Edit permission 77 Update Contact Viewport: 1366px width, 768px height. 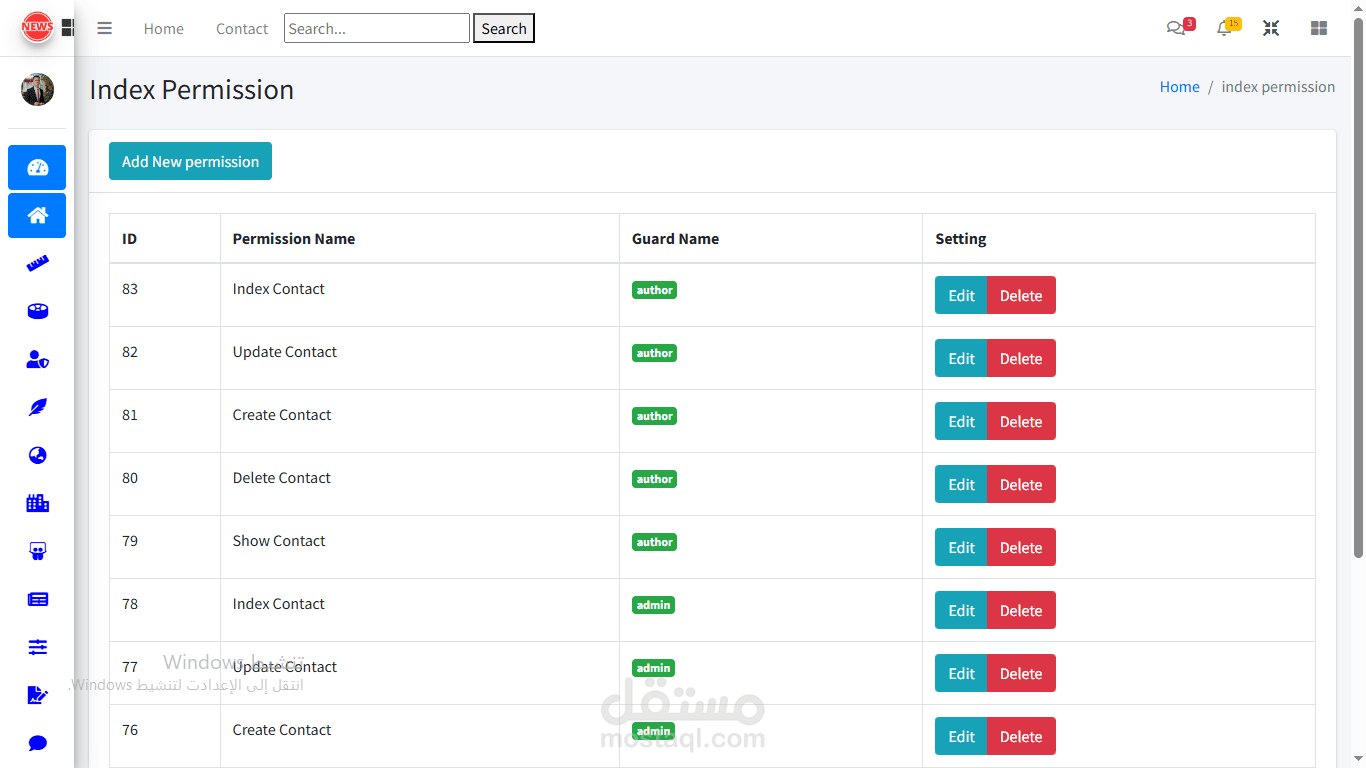pyautogui.click(x=961, y=673)
